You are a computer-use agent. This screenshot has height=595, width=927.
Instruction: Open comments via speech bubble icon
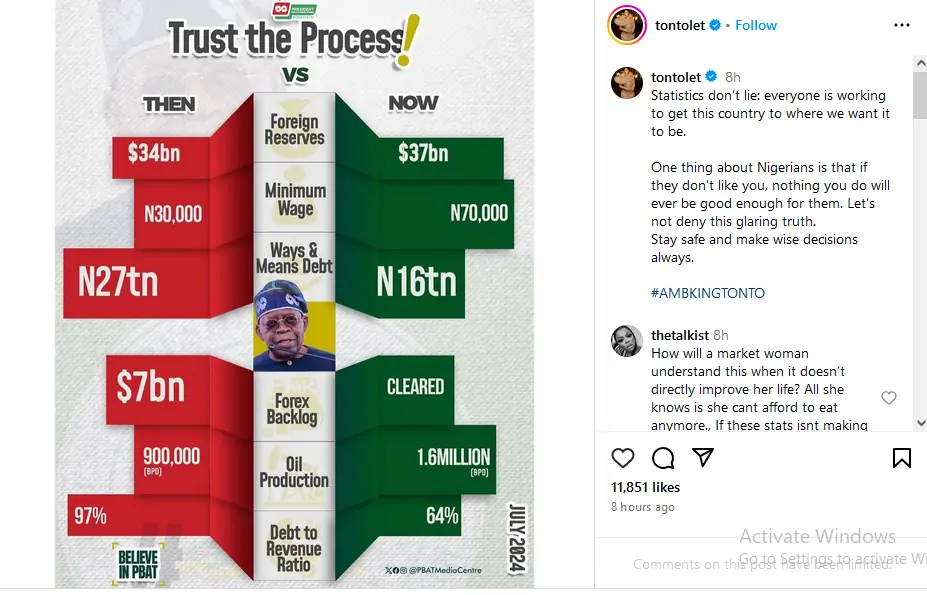click(x=663, y=458)
